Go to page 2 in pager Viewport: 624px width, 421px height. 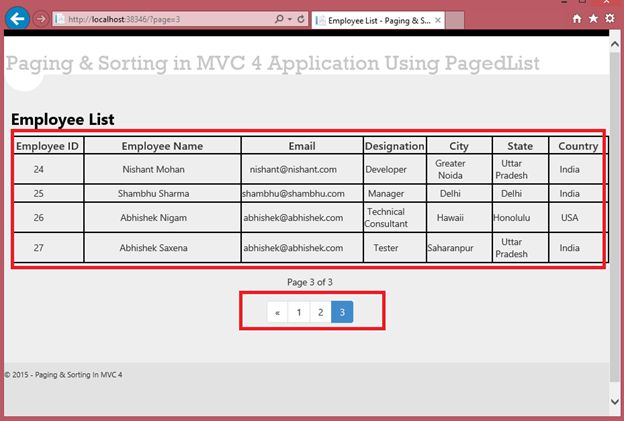pos(320,312)
